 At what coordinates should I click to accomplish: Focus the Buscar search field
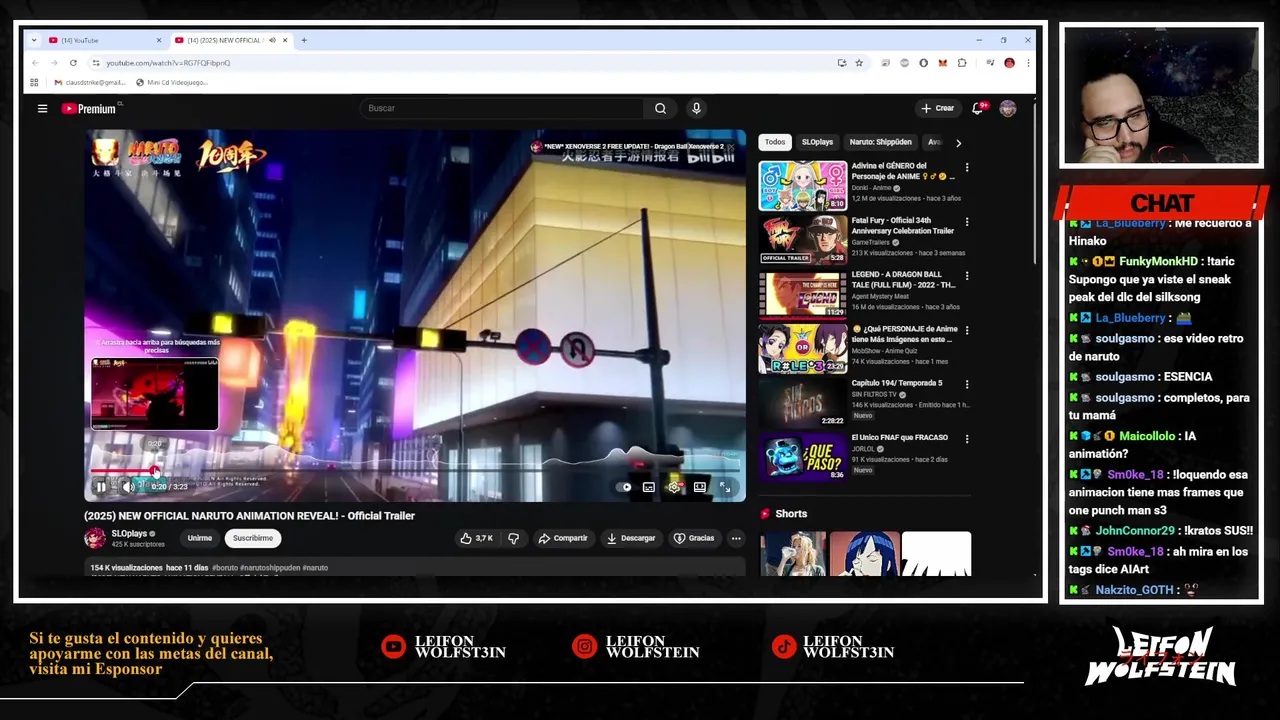503,108
